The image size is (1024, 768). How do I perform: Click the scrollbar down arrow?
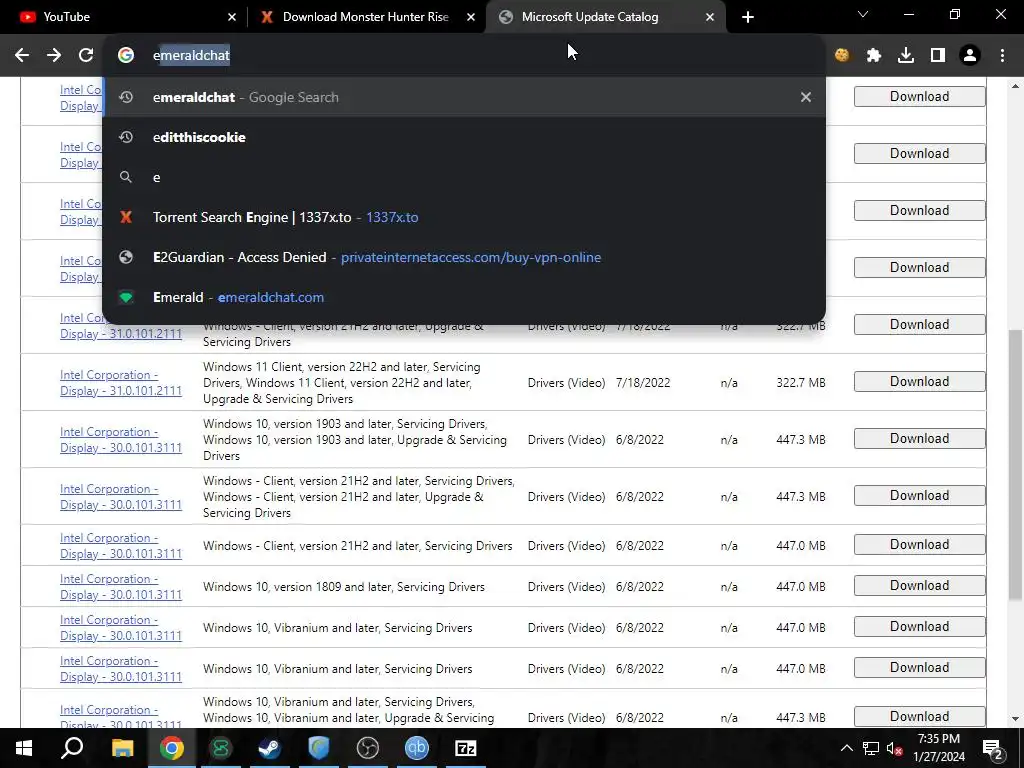click(1015, 719)
